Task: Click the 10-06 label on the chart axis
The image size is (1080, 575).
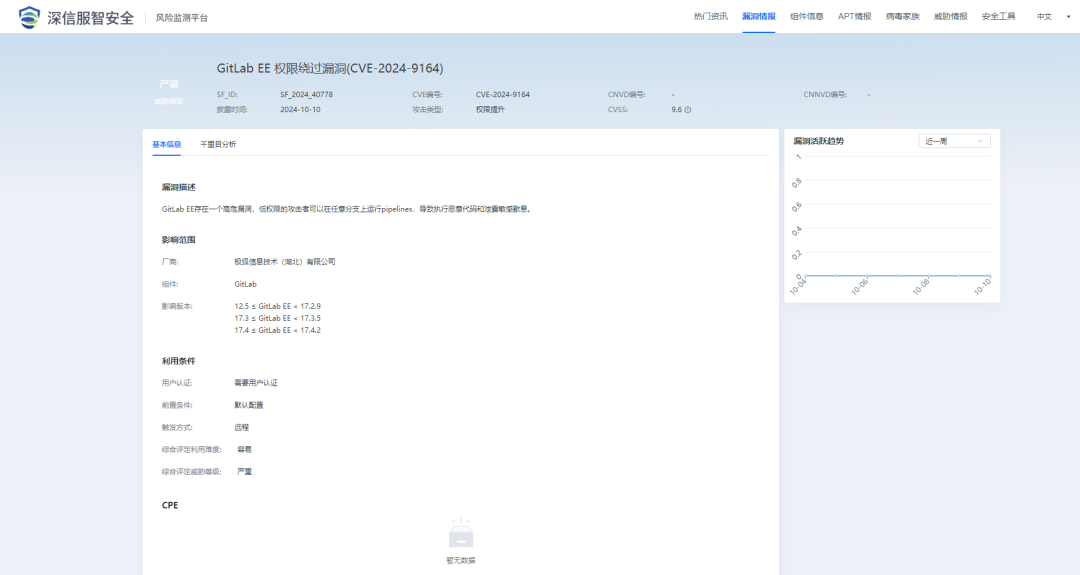Action: [860, 287]
